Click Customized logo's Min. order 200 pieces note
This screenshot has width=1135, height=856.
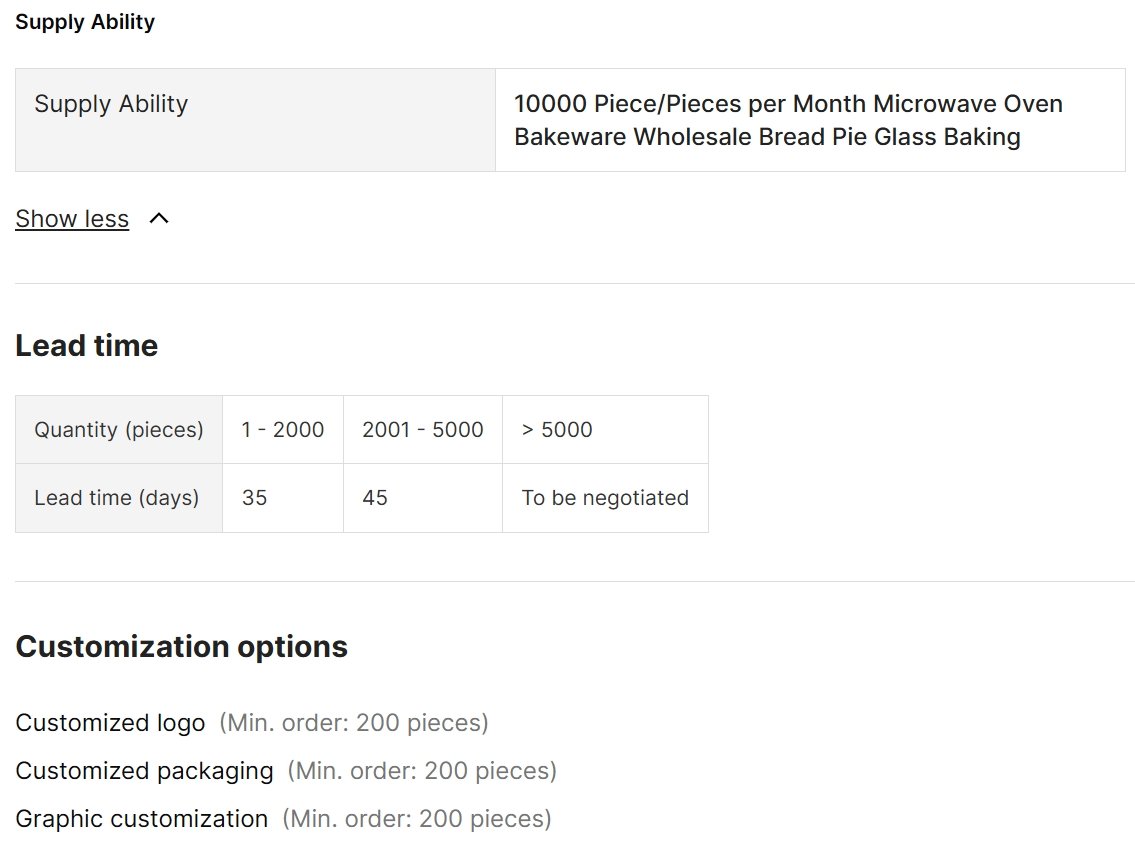(x=354, y=723)
